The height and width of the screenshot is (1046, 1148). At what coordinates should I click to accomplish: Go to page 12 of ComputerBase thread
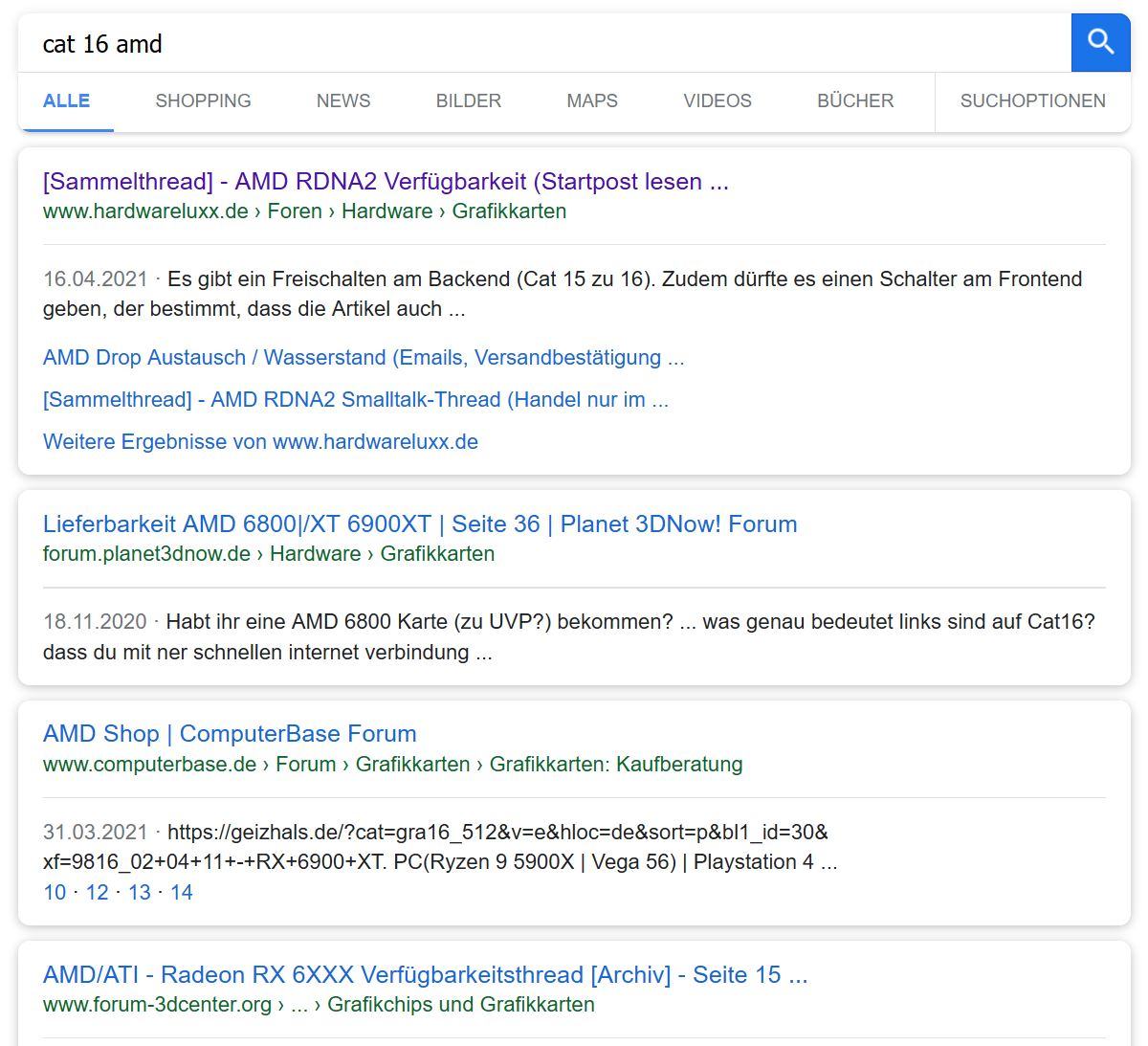97,893
